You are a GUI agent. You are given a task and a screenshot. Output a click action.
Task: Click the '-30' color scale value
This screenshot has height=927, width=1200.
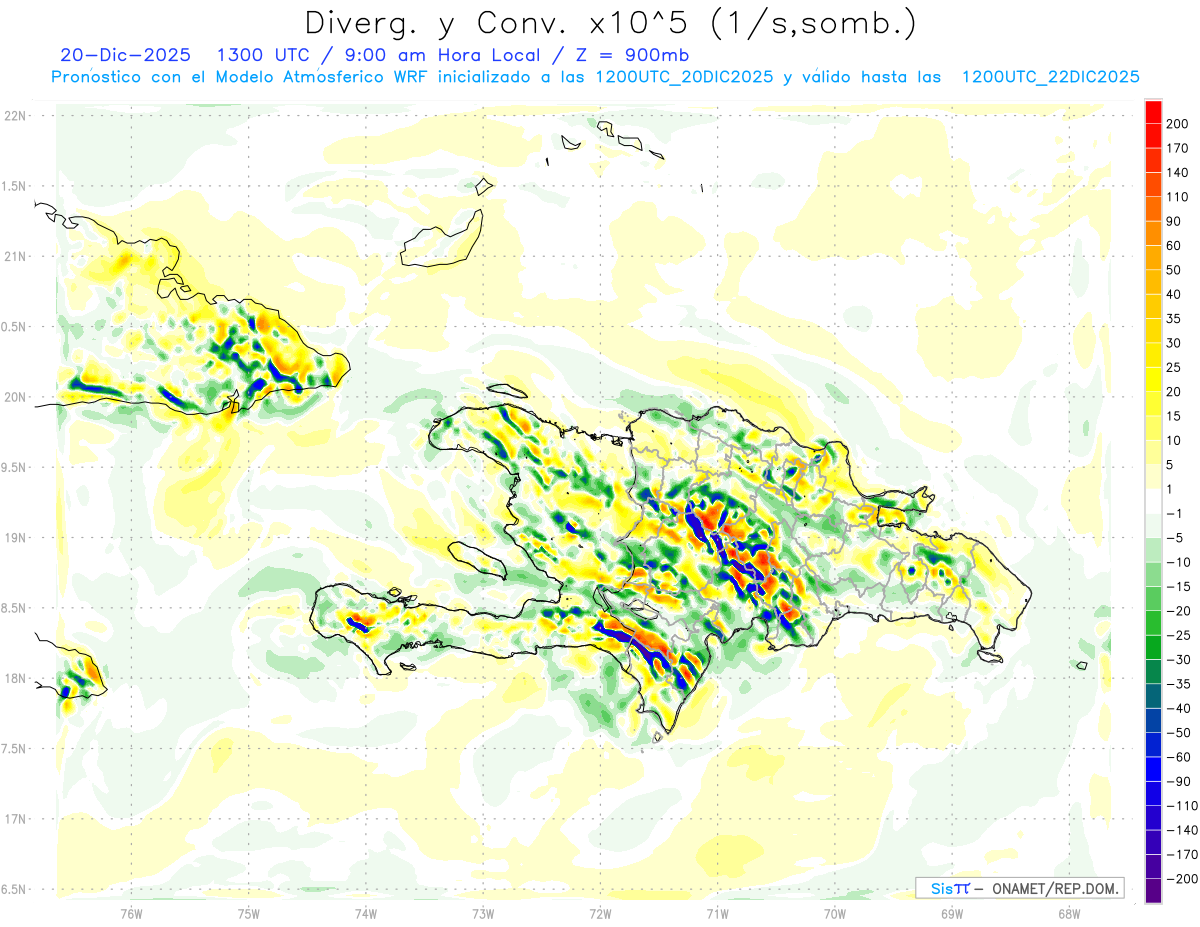pos(1180,660)
